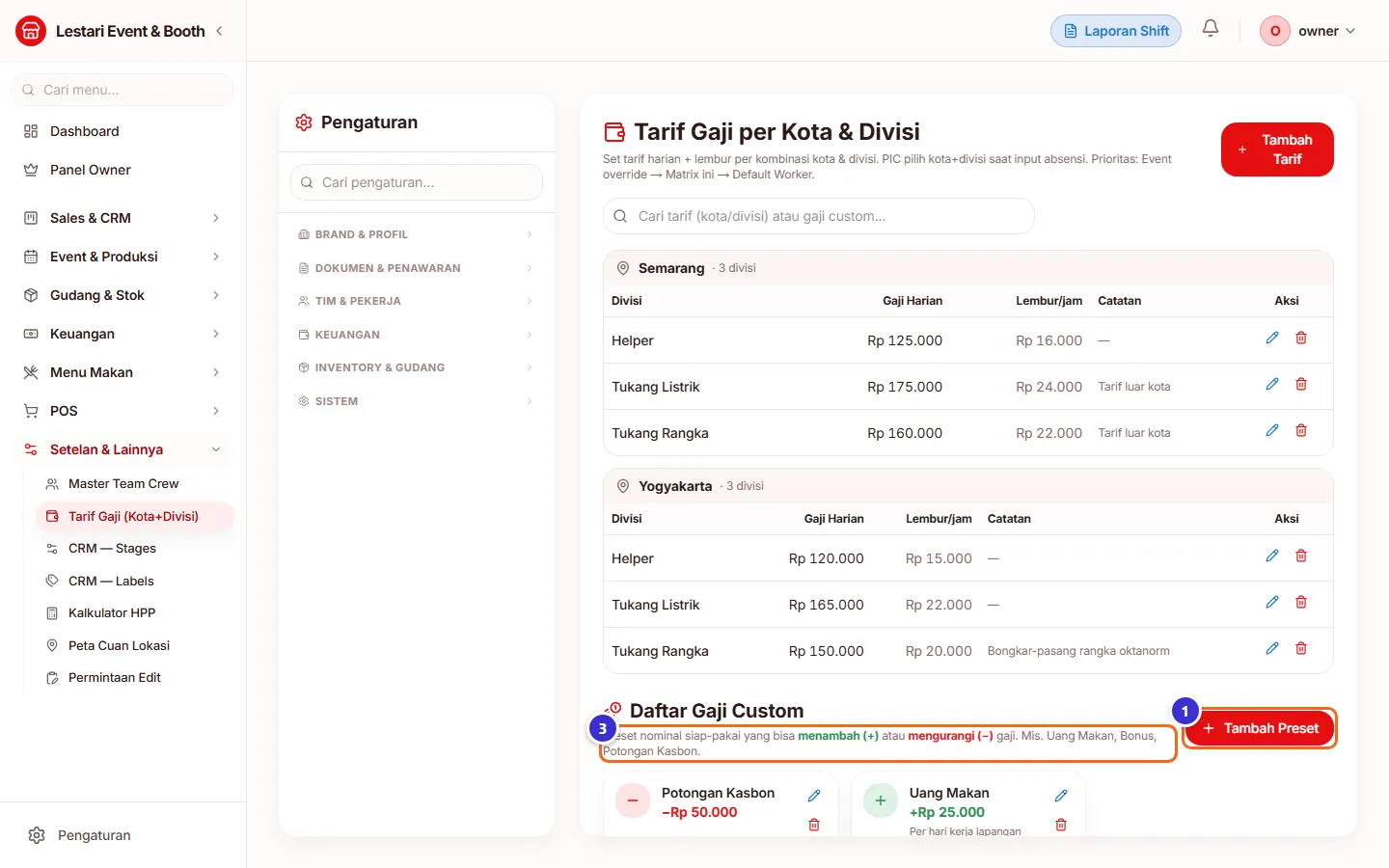
Task: Expand the Brand & Profil settings group
Action: tap(416, 234)
